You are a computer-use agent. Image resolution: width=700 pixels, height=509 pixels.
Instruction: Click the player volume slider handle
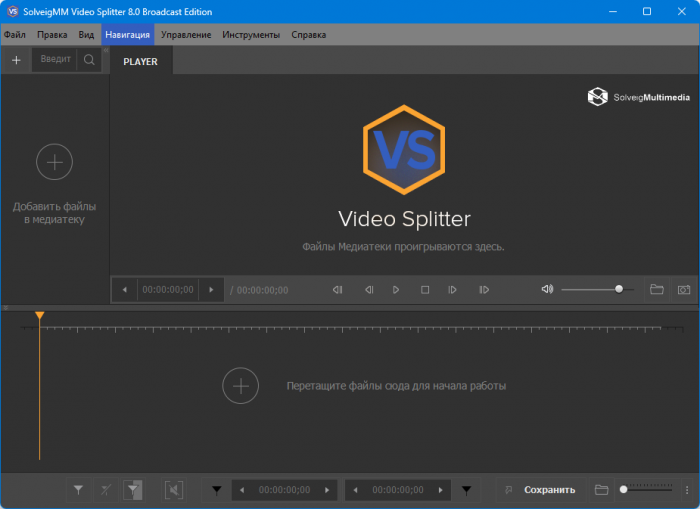point(619,289)
